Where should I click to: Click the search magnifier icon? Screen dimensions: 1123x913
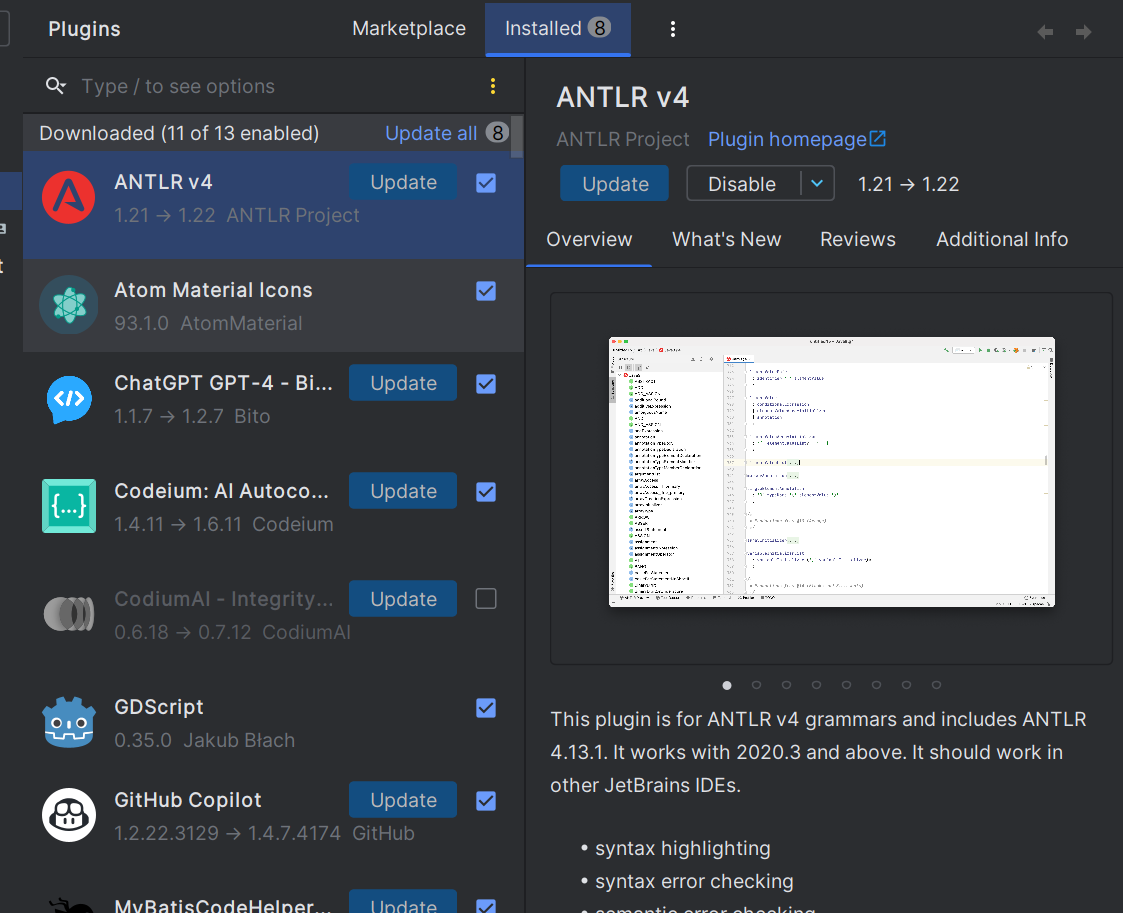coord(56,87)
